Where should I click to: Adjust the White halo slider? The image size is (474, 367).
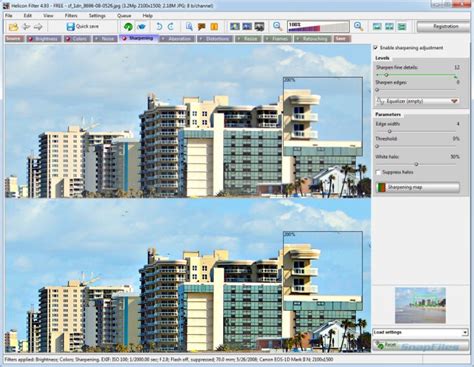tap(417, 164)
